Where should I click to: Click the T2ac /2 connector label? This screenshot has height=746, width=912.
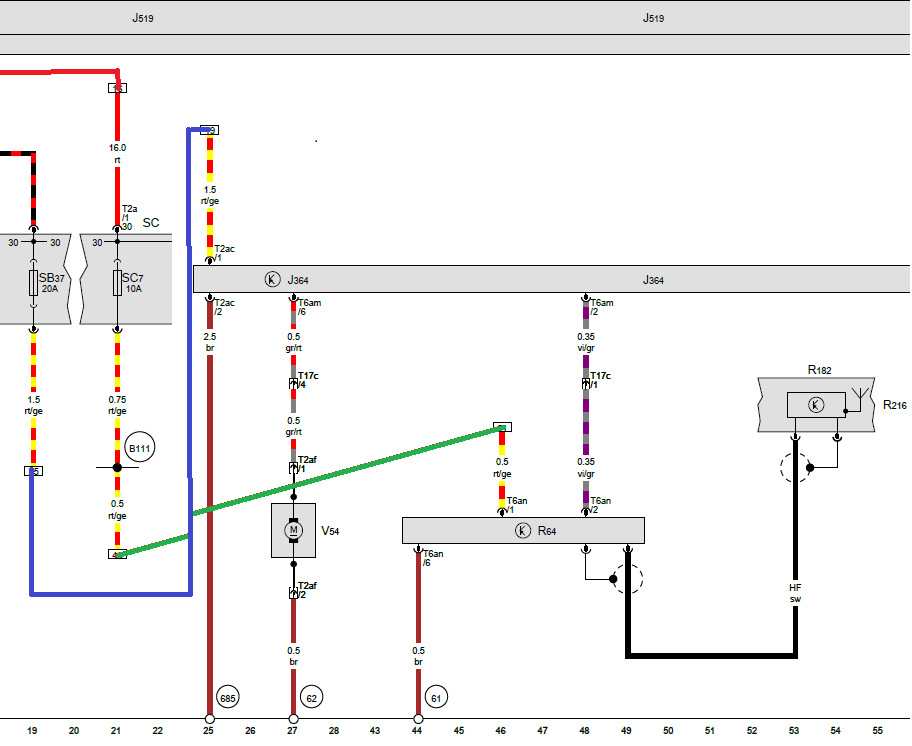(225, 307)
